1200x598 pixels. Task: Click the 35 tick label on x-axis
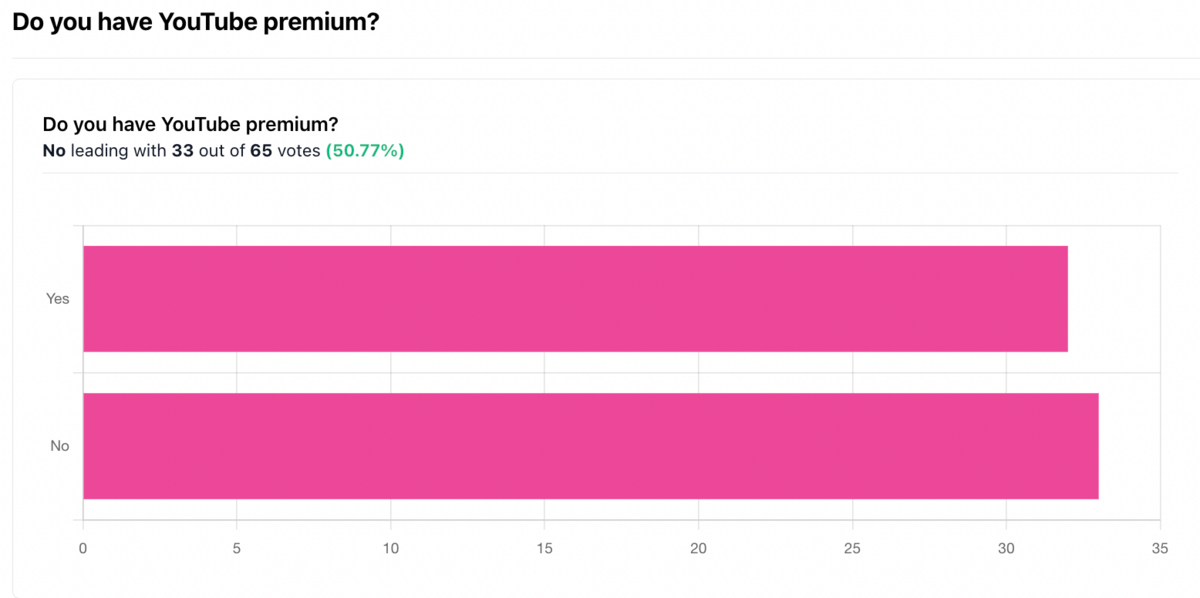pyautogui.click(x=1160, y=549)
